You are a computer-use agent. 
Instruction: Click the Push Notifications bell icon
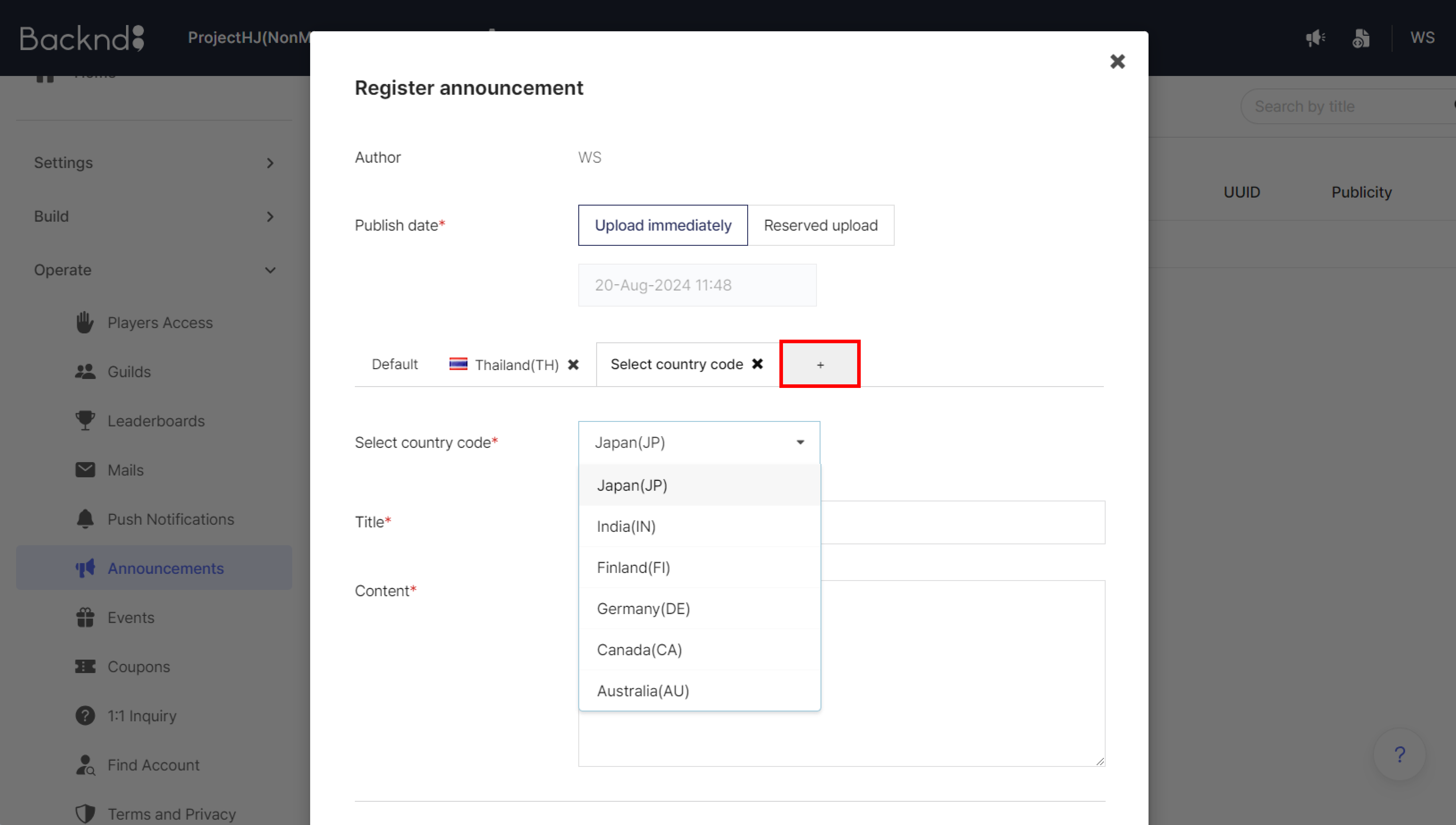pyautogui.click(x=85, y=519)
